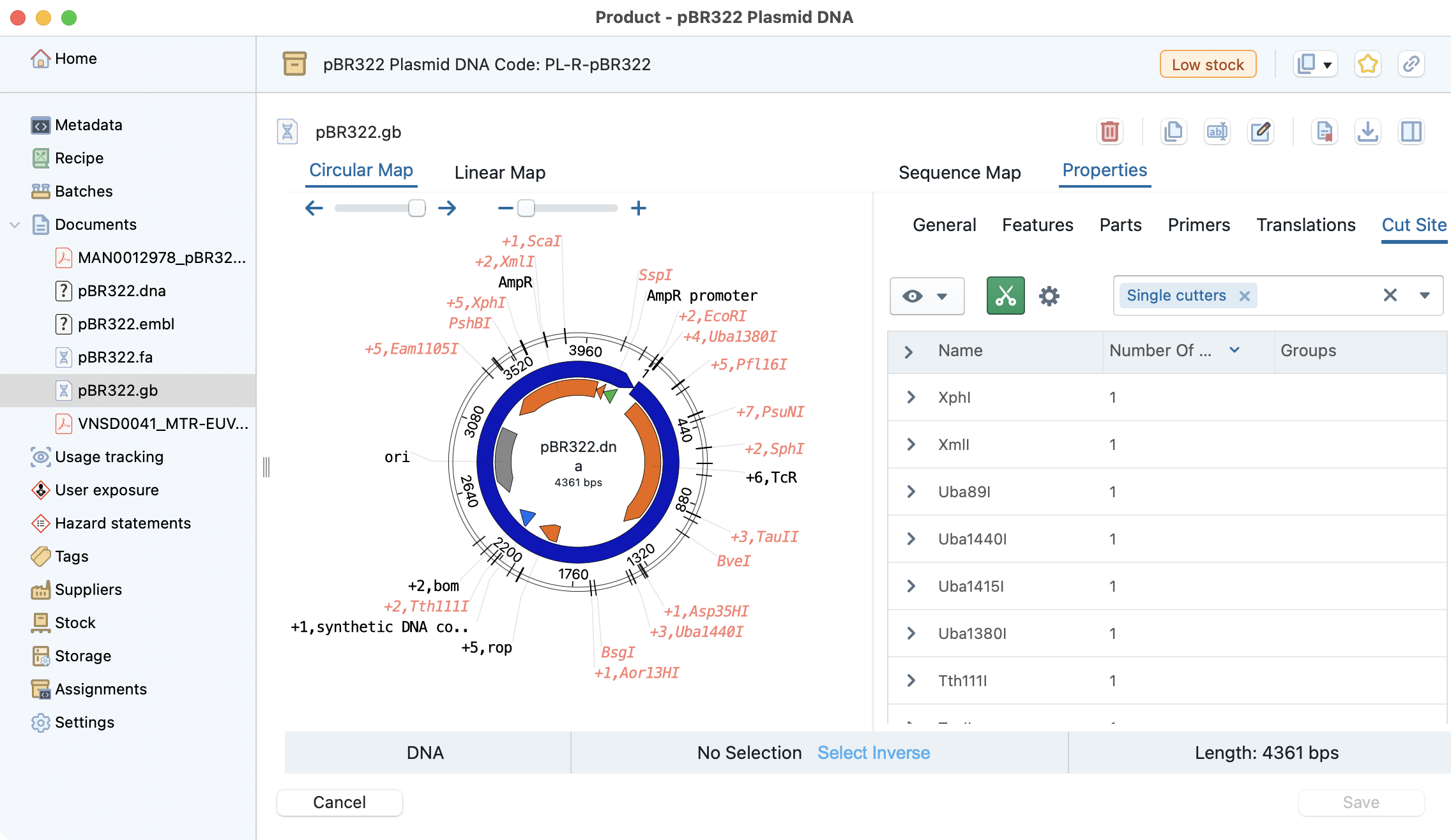1451x840 pixels.
Task: Toggle the split view panel icon
Action: [x=1411, y=131]
